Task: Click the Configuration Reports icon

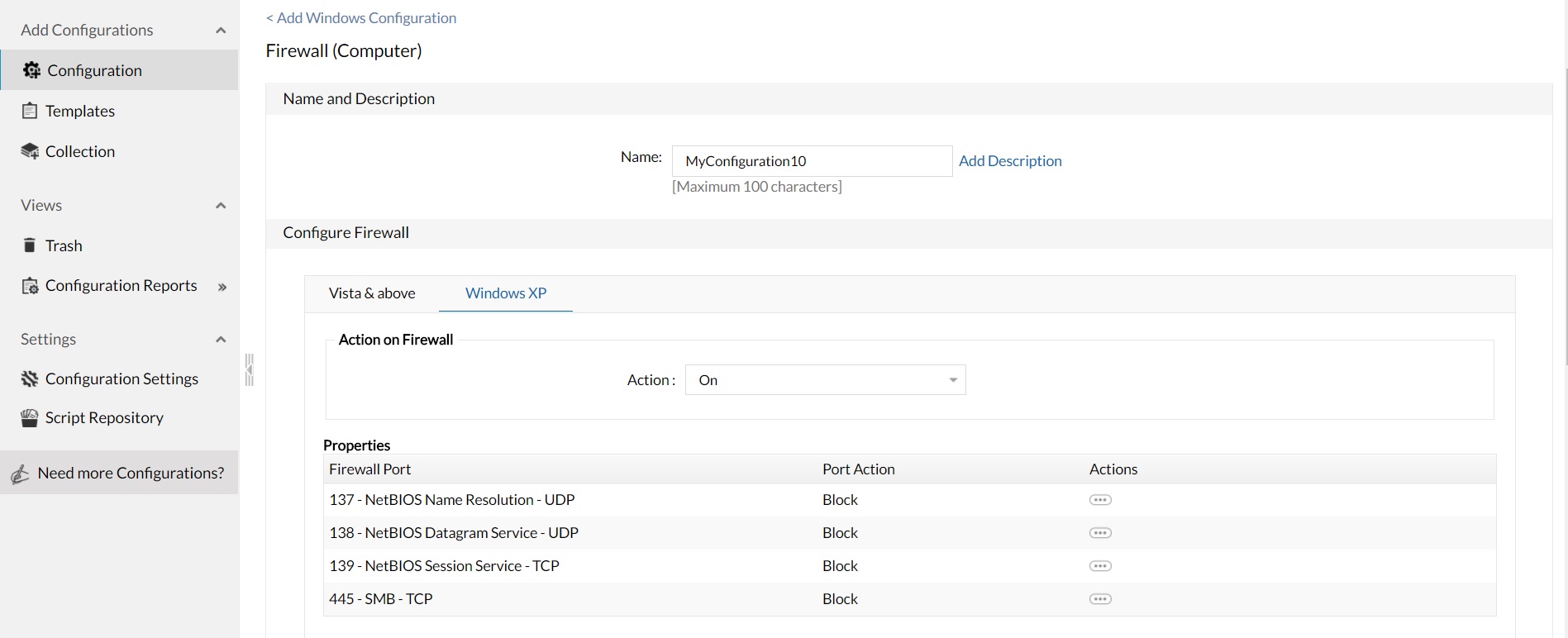Action: [x=30, y=286]
